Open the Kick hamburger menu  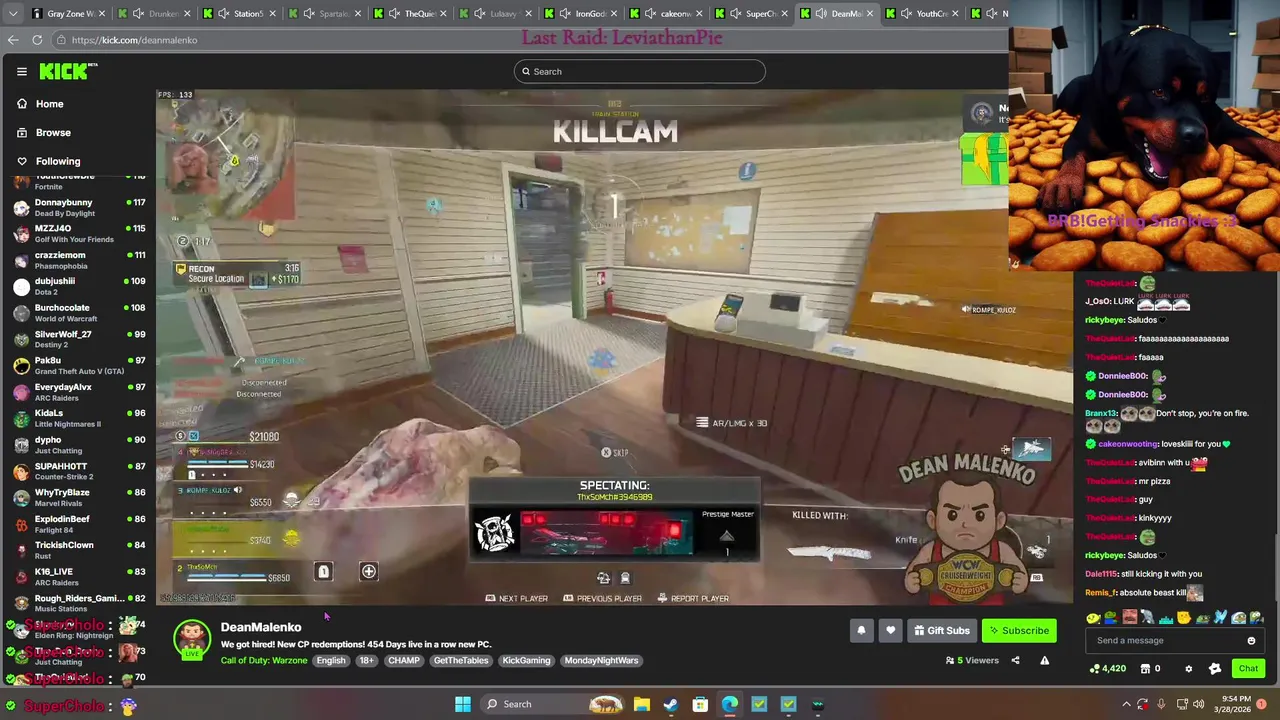pyautogui.click(x=21, y=71)
